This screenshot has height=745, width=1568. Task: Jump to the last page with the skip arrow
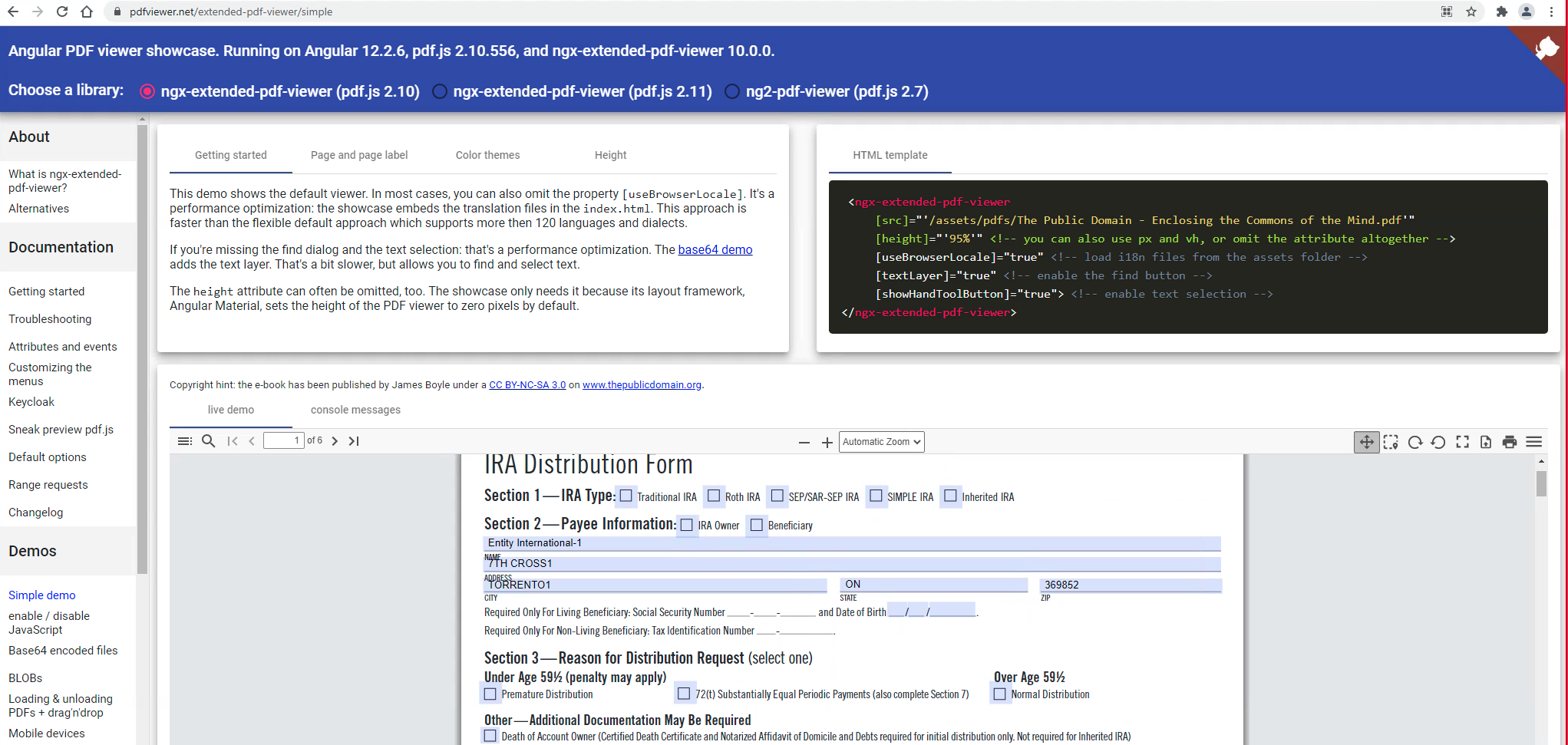(x=354, y=441)
